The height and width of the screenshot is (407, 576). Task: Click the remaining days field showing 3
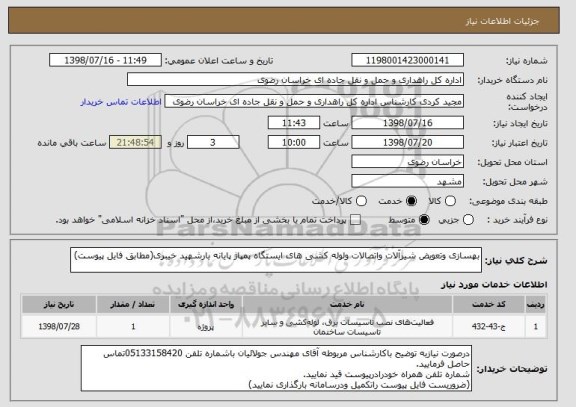213,142
